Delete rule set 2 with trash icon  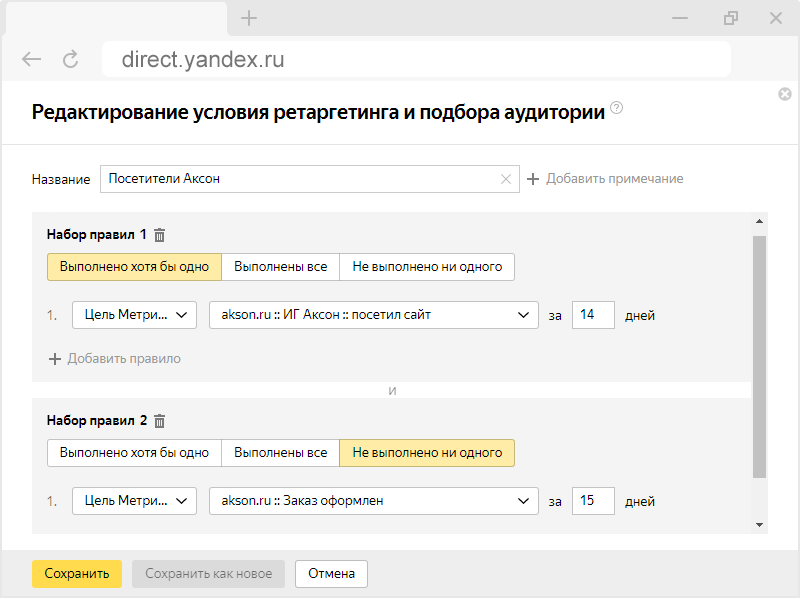coord(159,421)
